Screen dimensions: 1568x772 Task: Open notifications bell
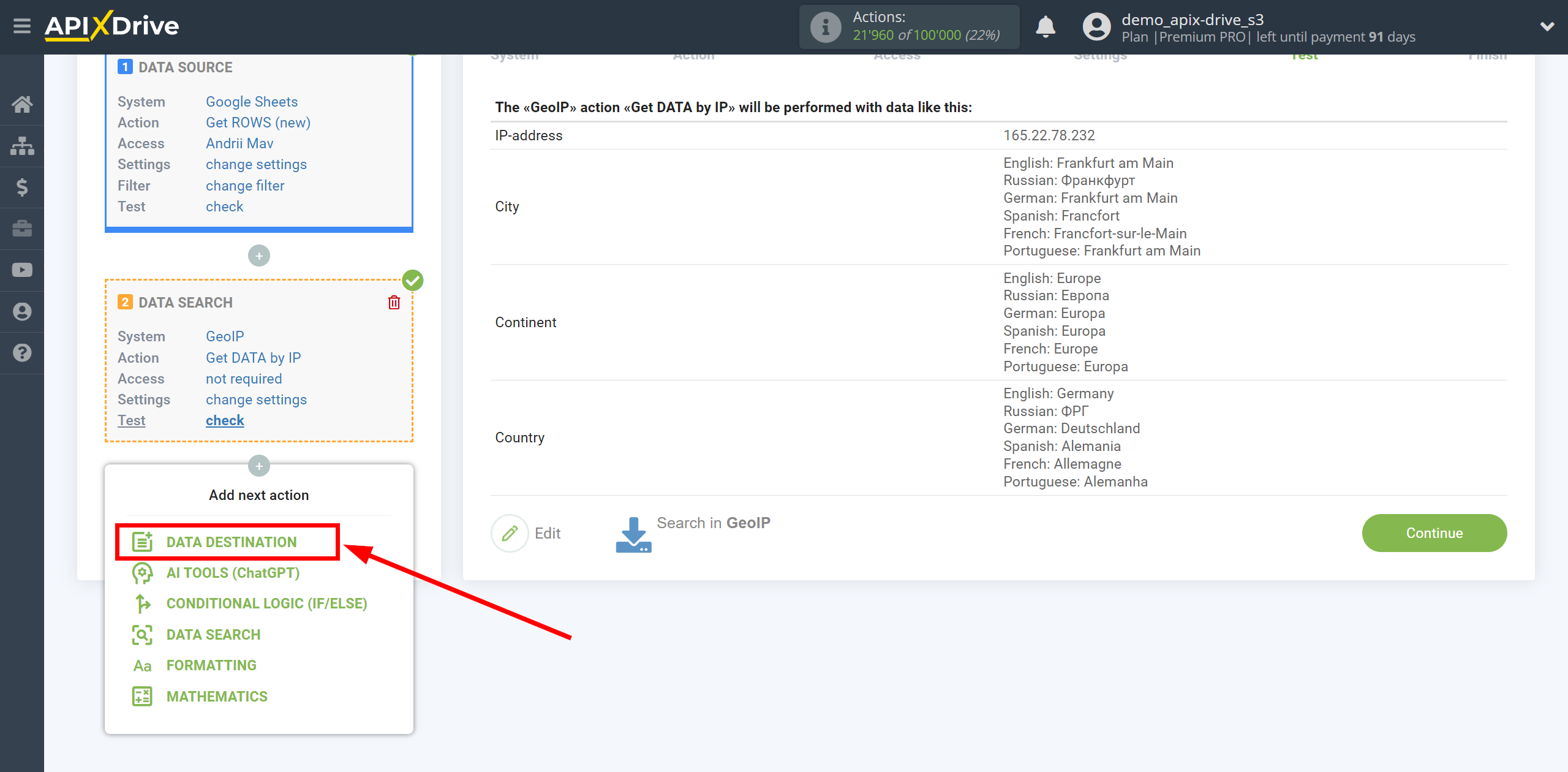click(x=1046, y=27)
